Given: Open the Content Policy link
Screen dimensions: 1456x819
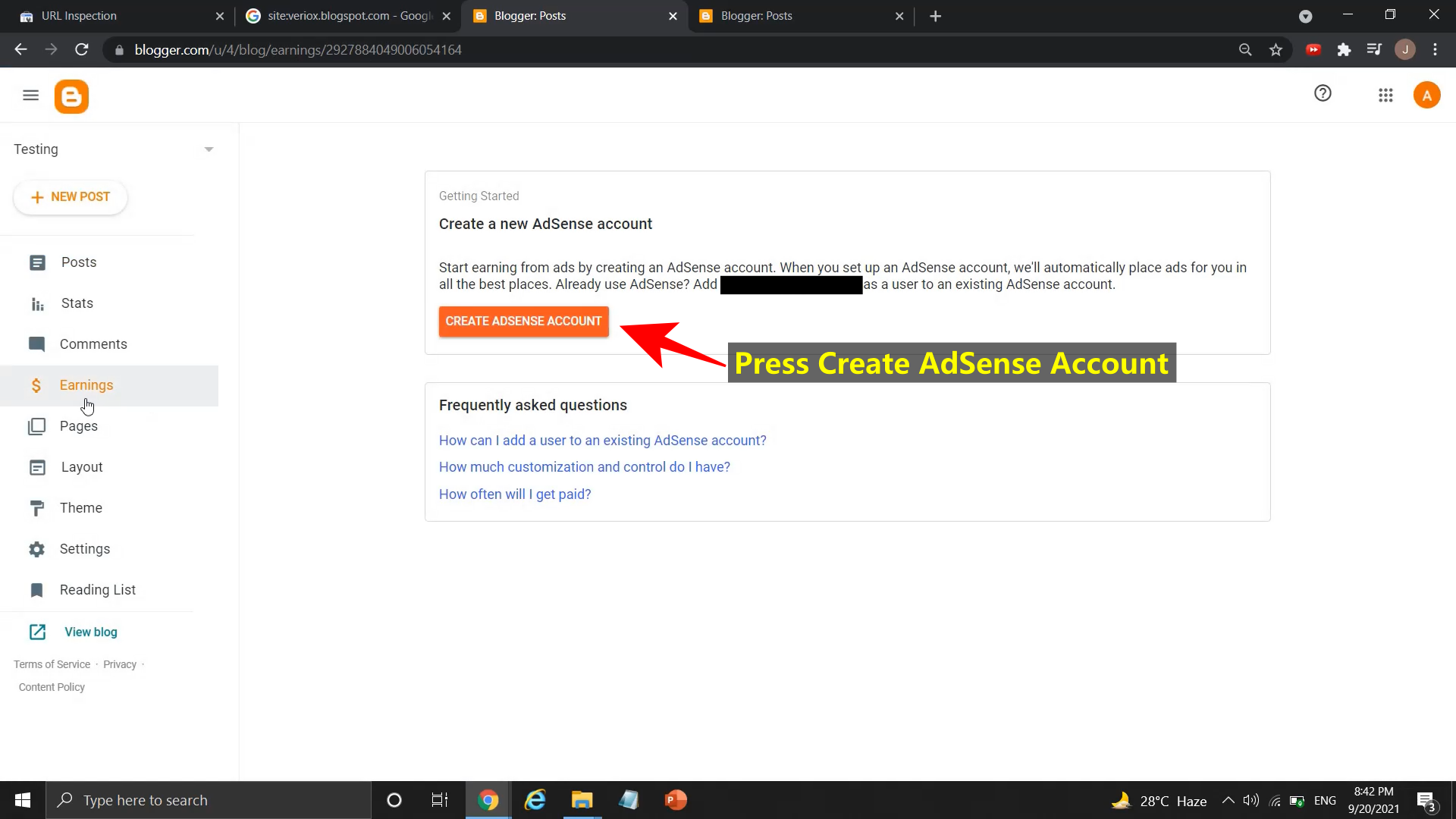Looking at the screenshot, I should [52, 687].
